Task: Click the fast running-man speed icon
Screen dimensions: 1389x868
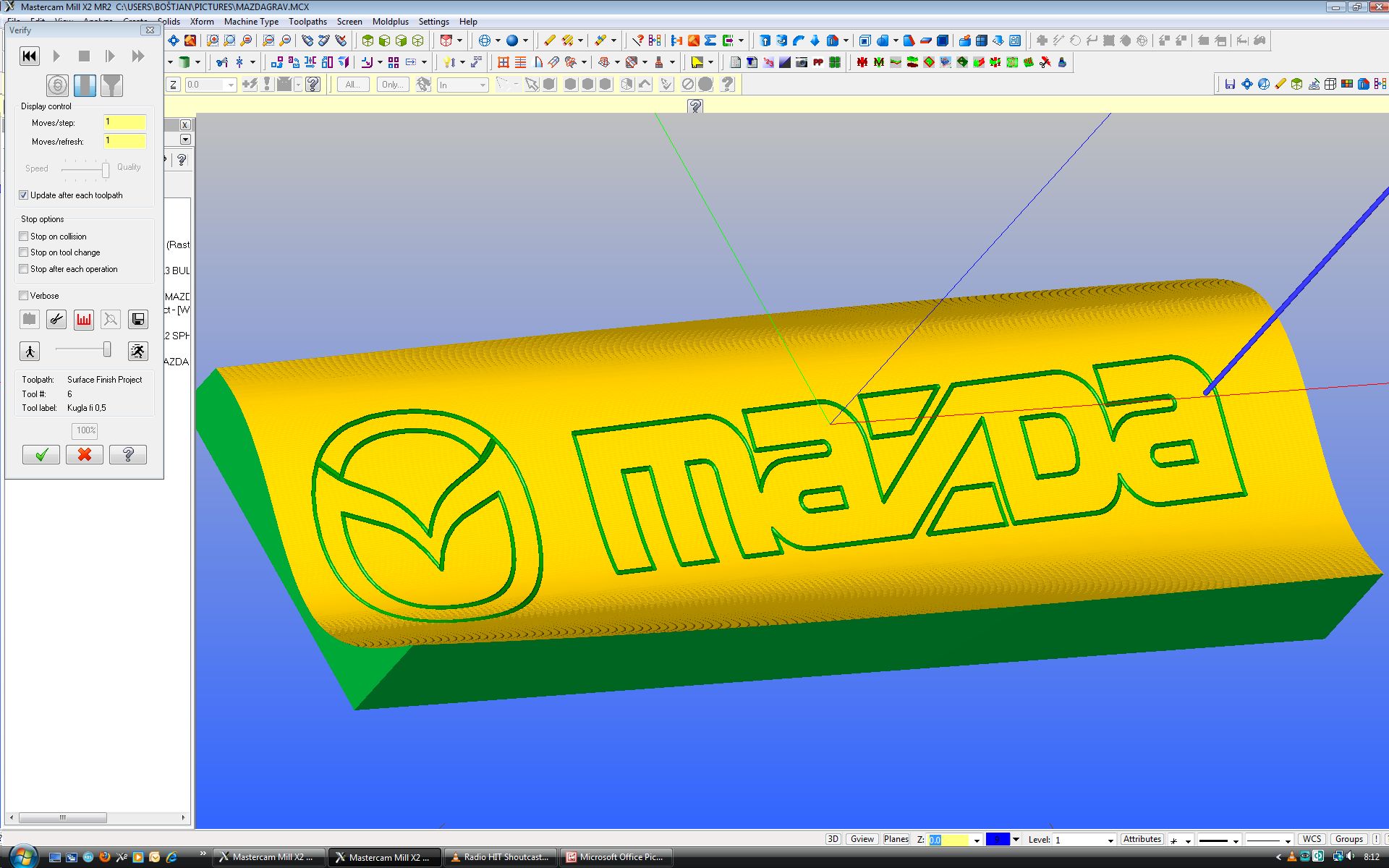Action: point(138,352)
